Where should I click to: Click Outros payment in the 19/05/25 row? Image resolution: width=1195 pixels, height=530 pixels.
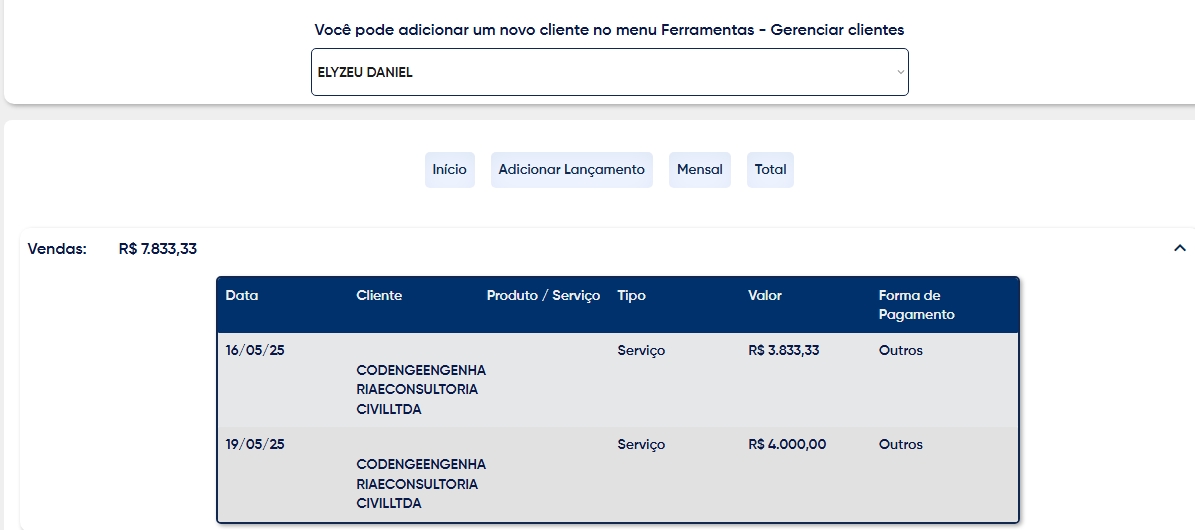[x=900, y=445]
